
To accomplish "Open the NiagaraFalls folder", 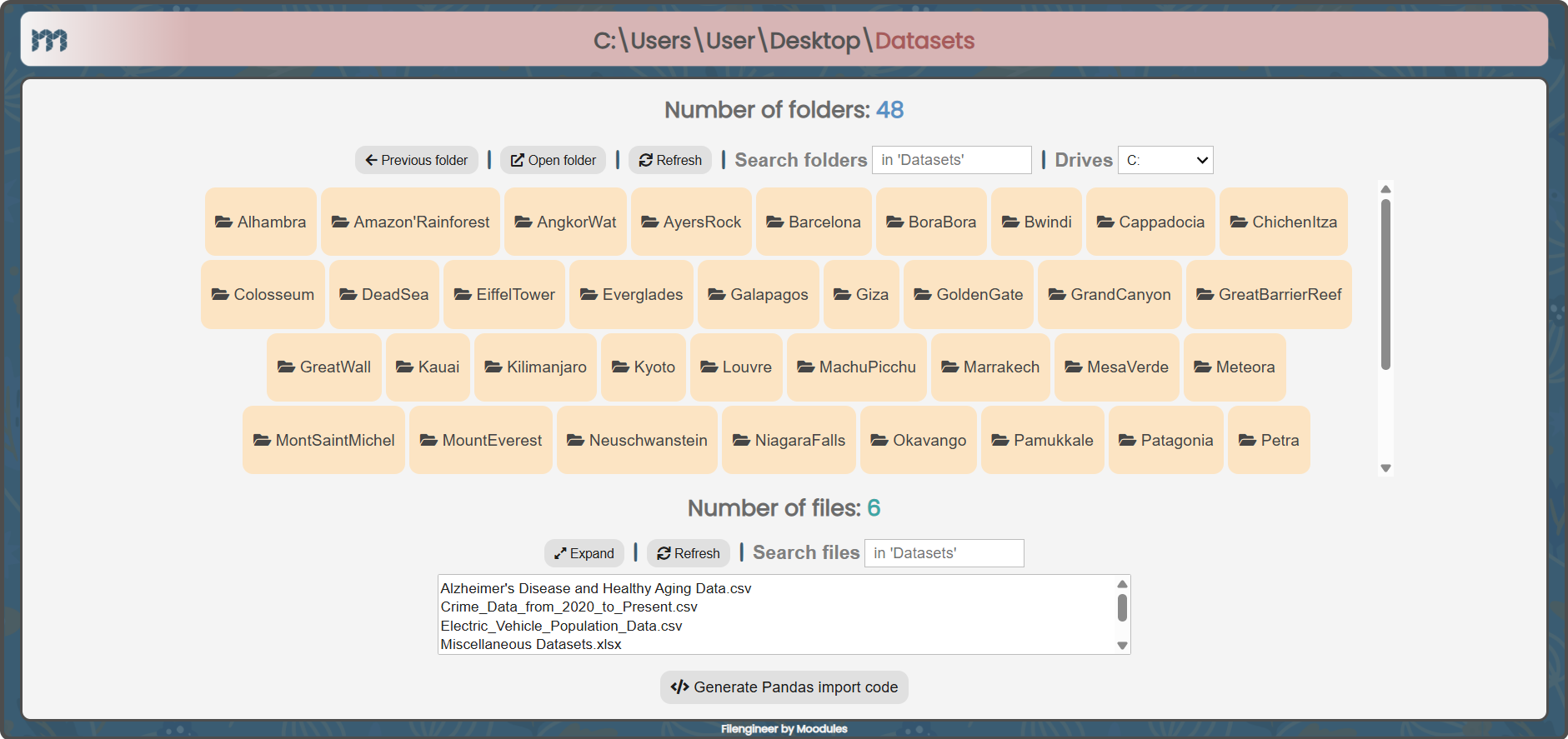I will coord(789,440).
